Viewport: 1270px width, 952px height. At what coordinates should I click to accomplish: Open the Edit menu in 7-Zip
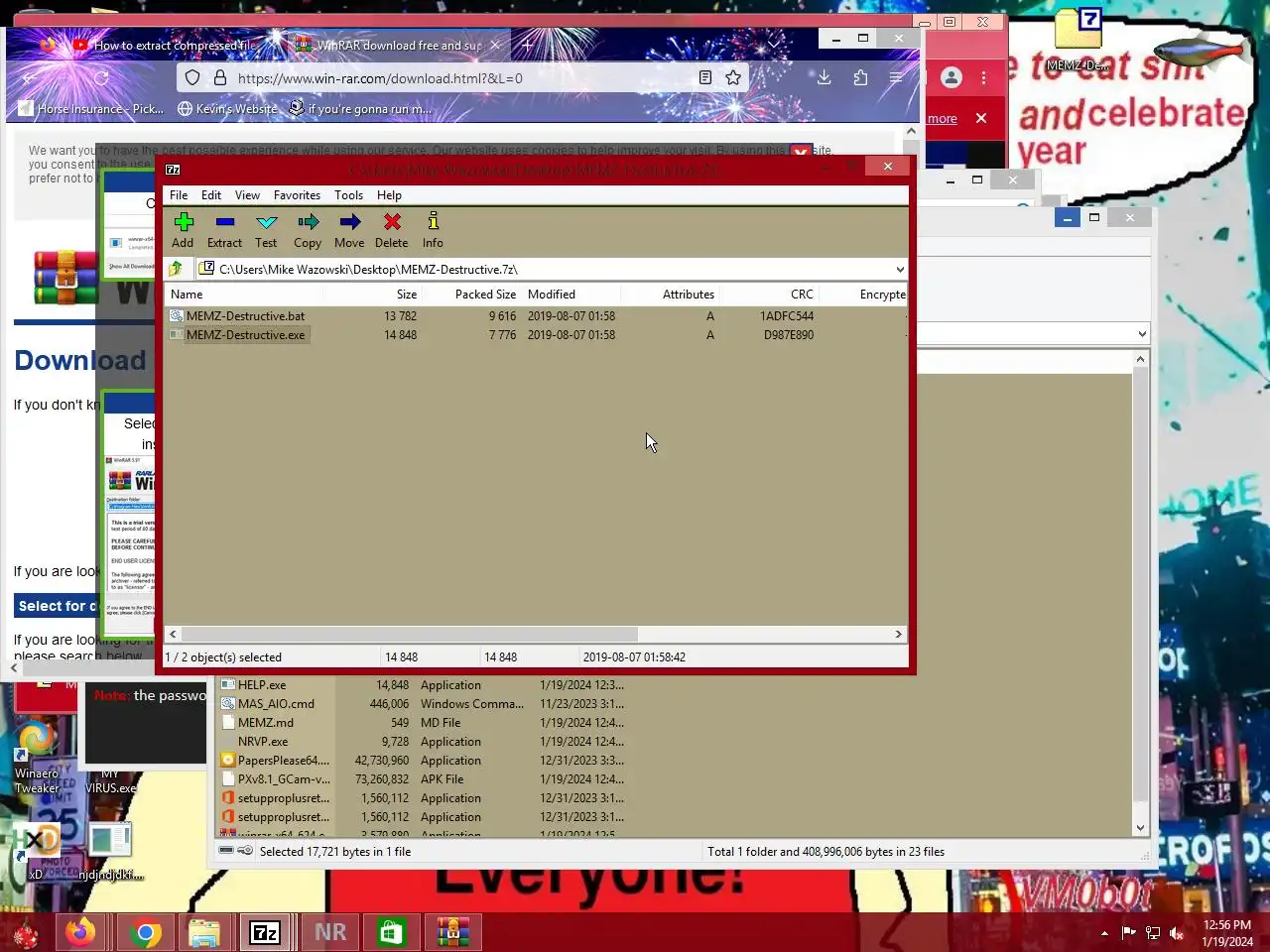tap(211, 195)
